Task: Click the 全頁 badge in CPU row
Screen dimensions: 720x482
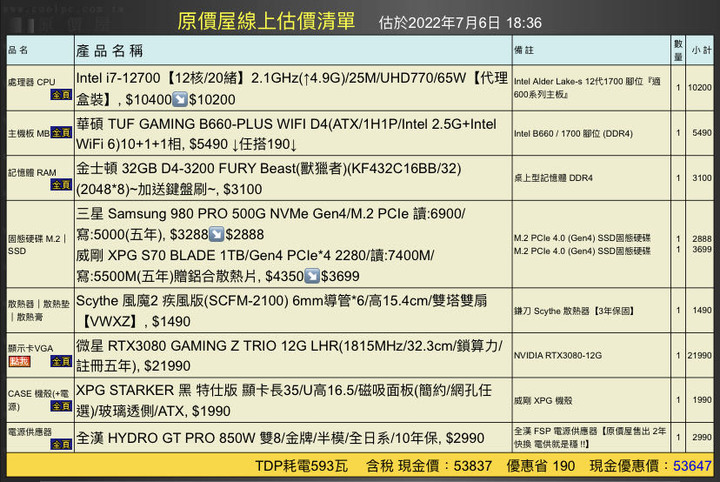Action: (61, 95)
